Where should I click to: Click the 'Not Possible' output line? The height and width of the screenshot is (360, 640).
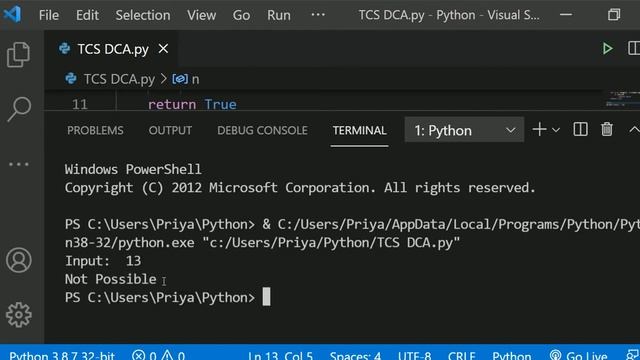110,279
